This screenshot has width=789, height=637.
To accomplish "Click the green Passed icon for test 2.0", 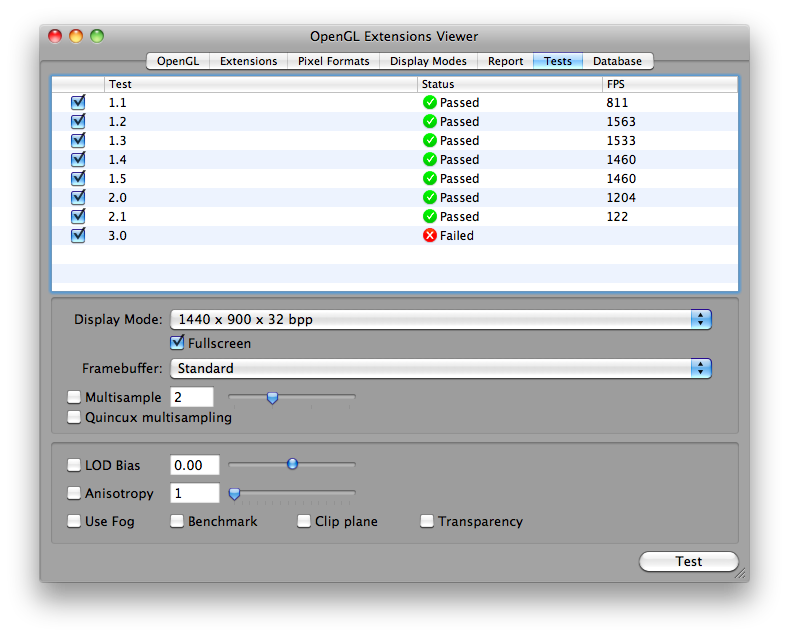I will (430, 197).
